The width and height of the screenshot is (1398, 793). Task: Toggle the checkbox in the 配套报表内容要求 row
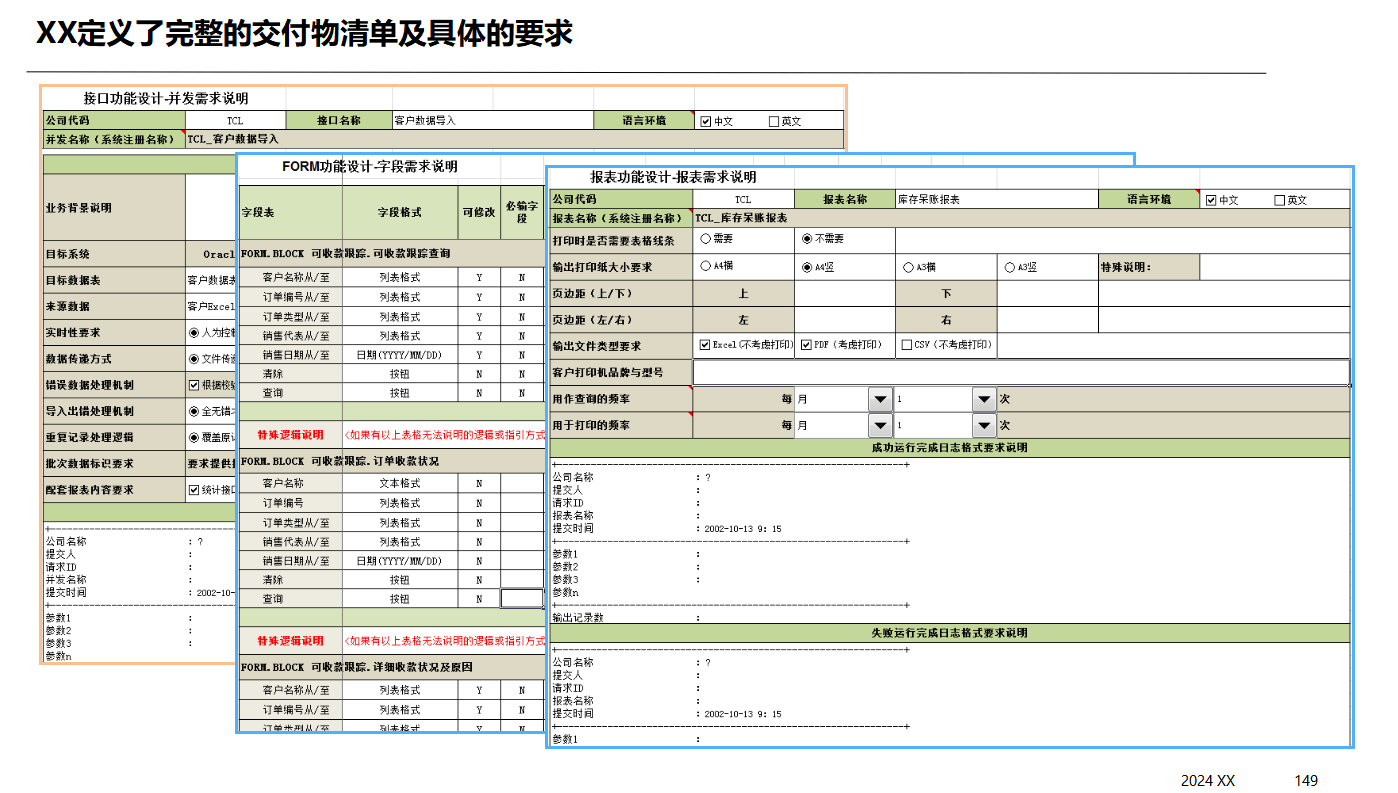[x=194, y=490]
